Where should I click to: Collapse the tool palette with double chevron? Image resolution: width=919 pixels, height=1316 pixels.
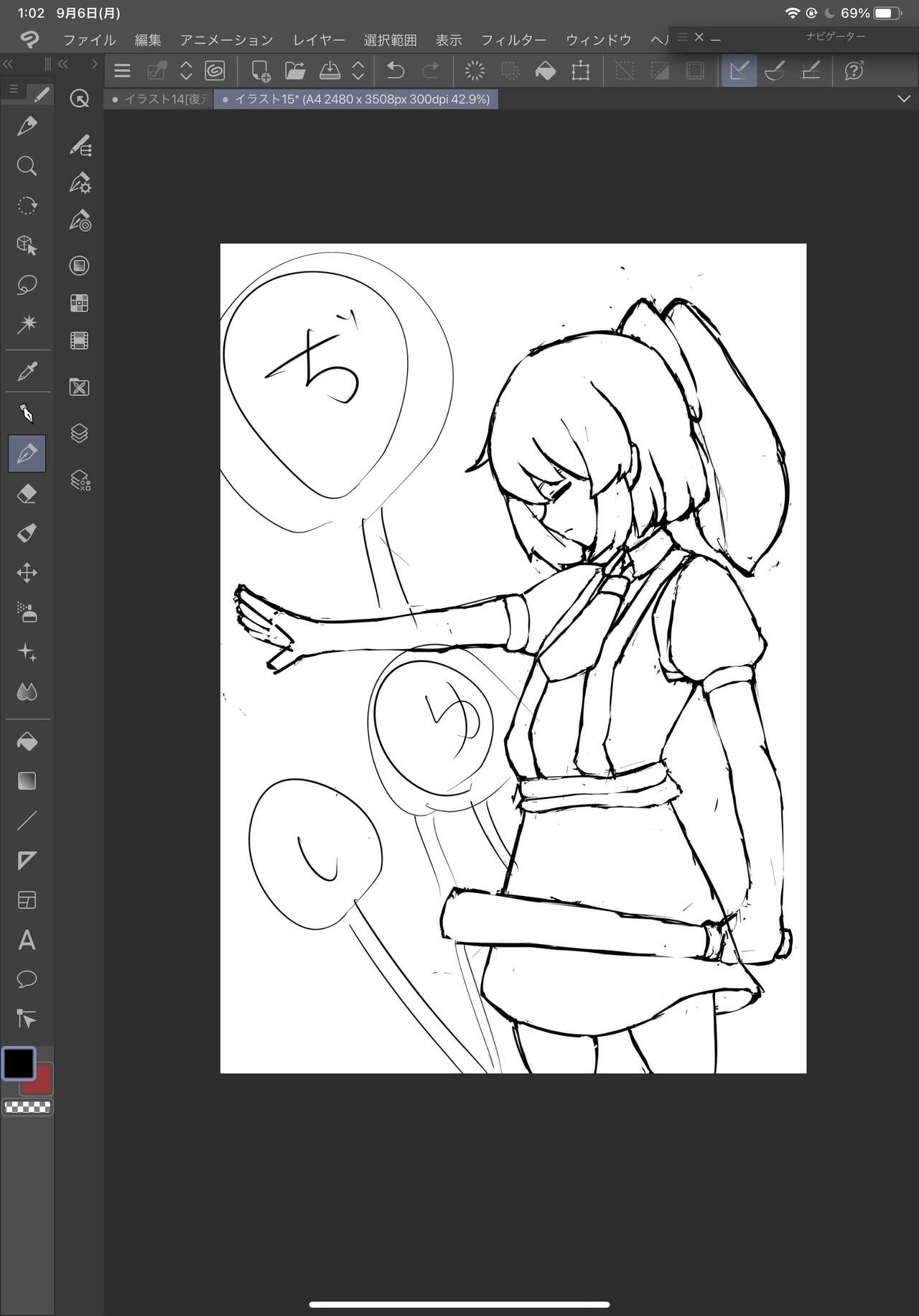[x=8, y=64]
